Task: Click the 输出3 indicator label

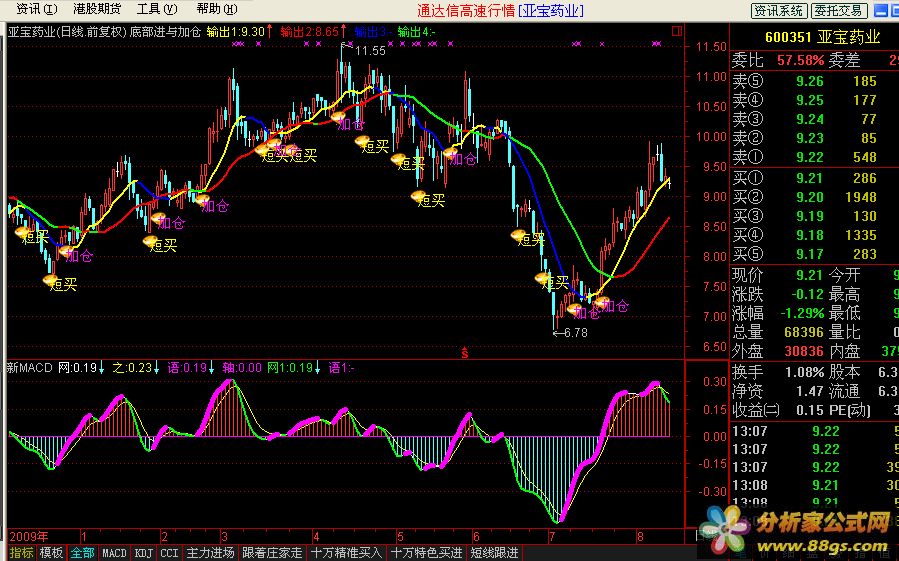Action: 373,32
